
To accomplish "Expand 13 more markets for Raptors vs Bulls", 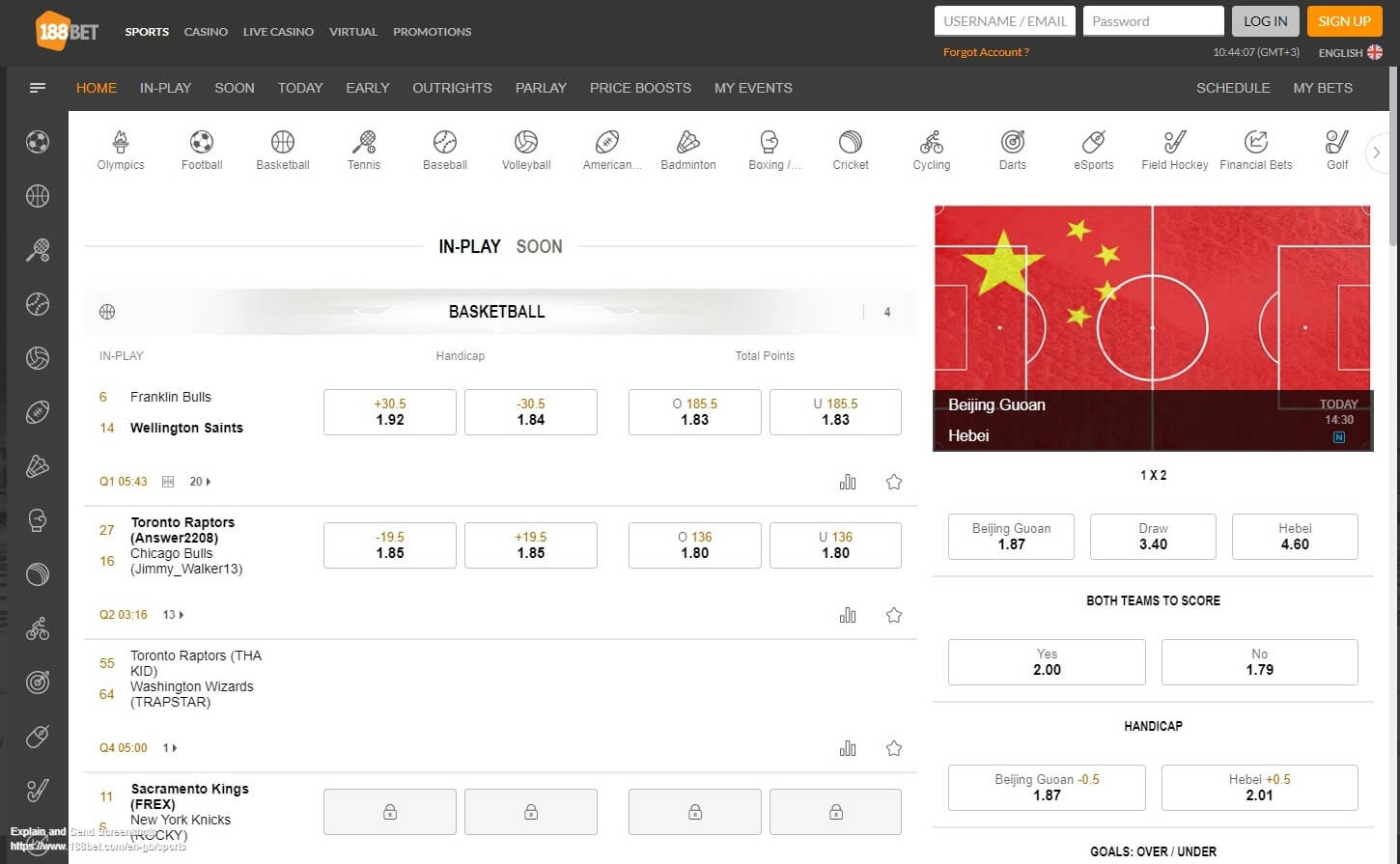I will (x=173, y=614).
